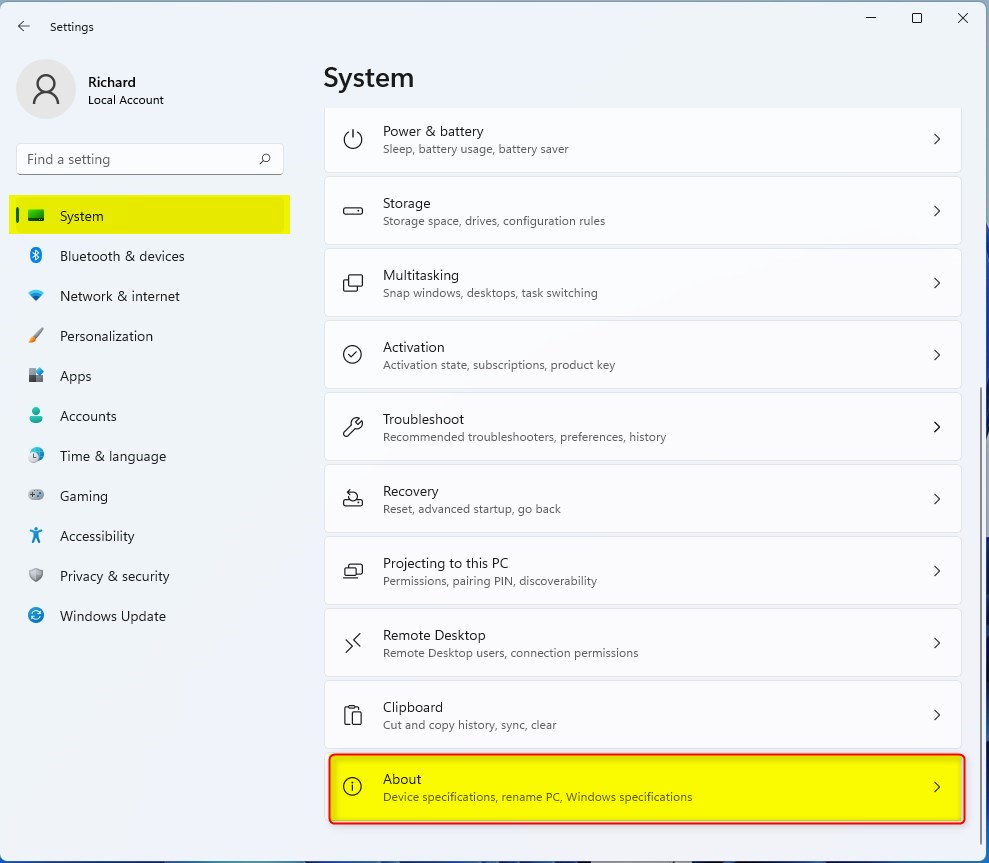Viewport: 989px width, 863px height.
Task: Click the Network & internet Wi-Fi icon
Action: (x=36, y=296)
